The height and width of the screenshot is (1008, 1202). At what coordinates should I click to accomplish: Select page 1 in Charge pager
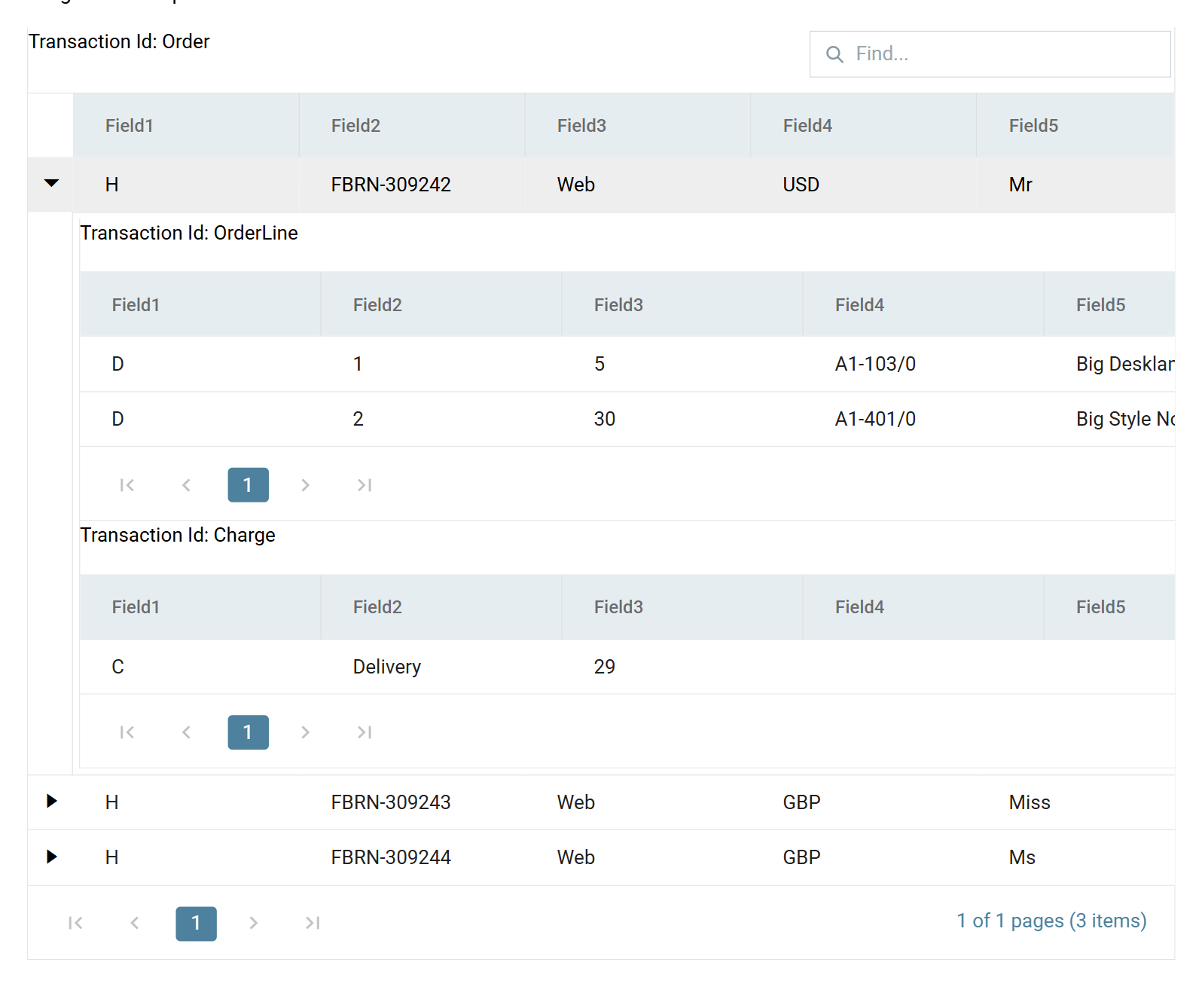click(249, 732)
